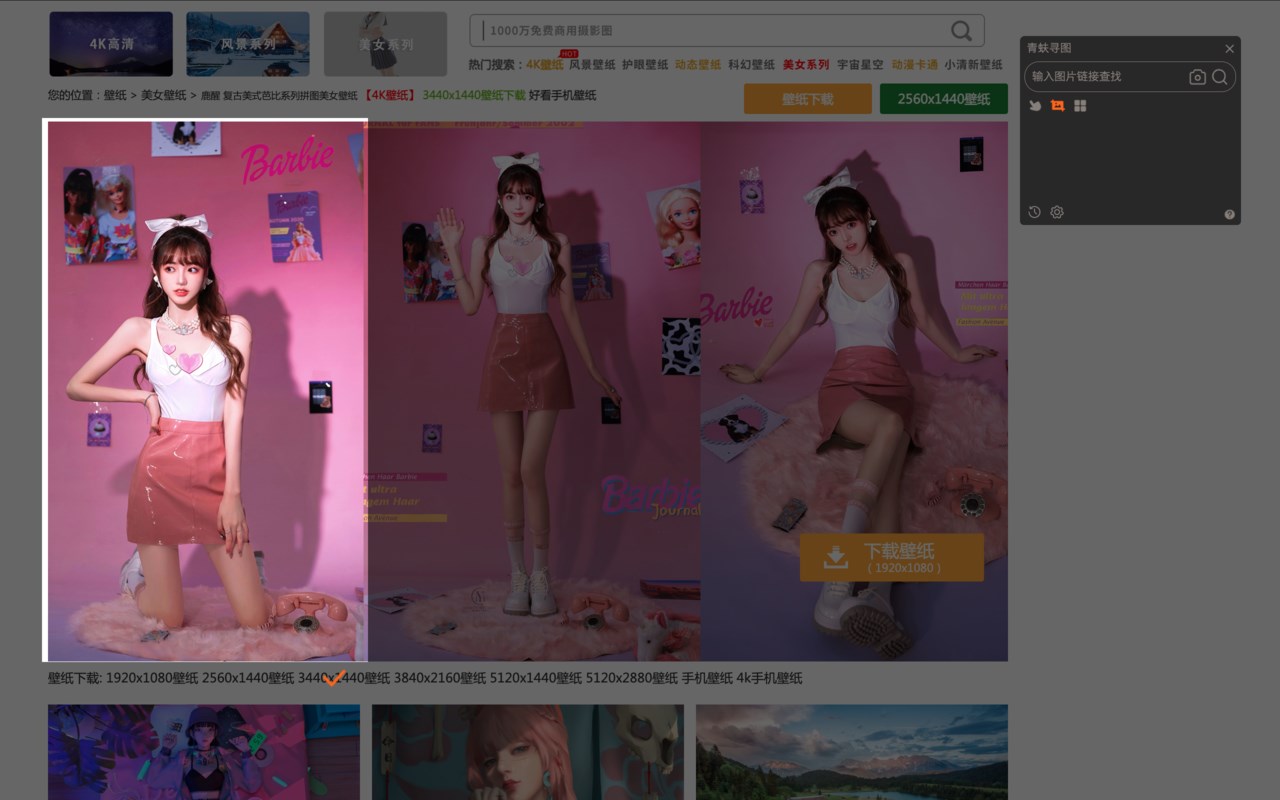This screenshot has height=800, width=1280.
Task: Open the mountain lake landscape thumbnail
Action: 852,752
